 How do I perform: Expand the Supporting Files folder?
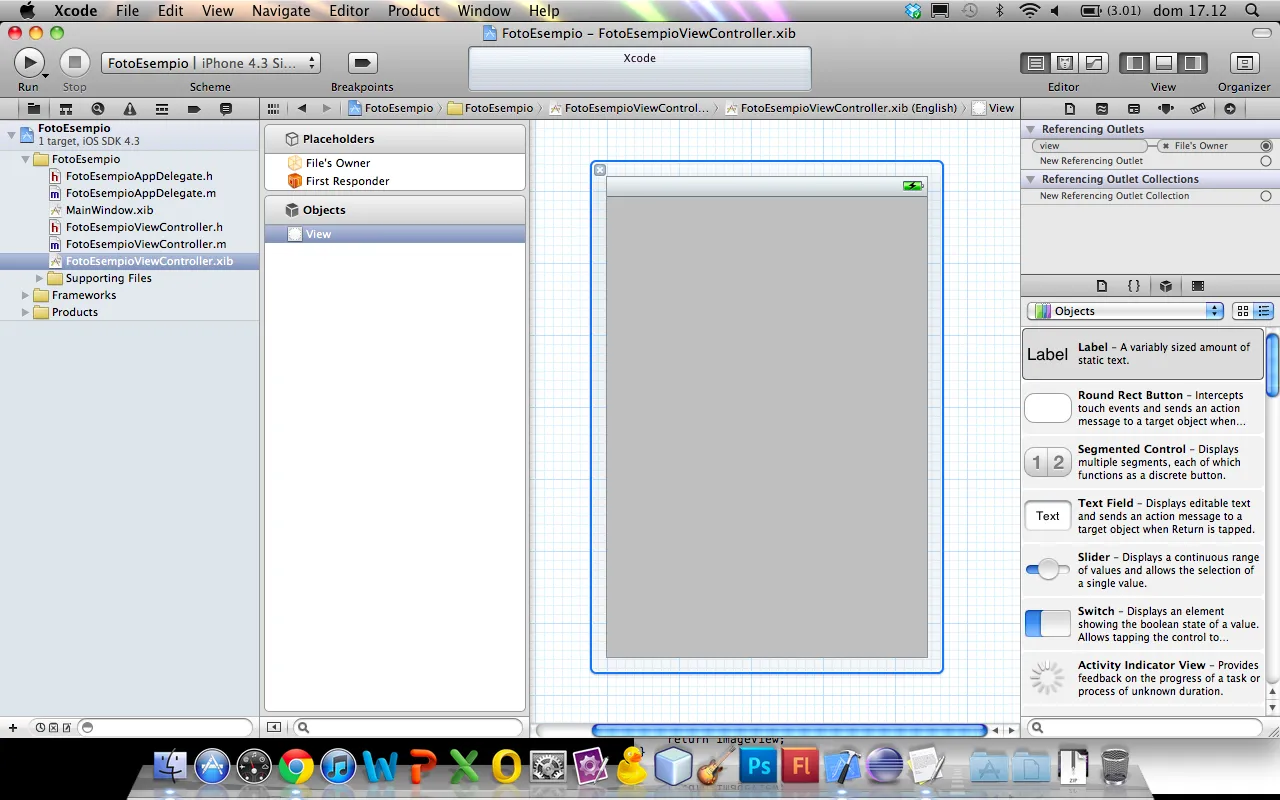40,278
